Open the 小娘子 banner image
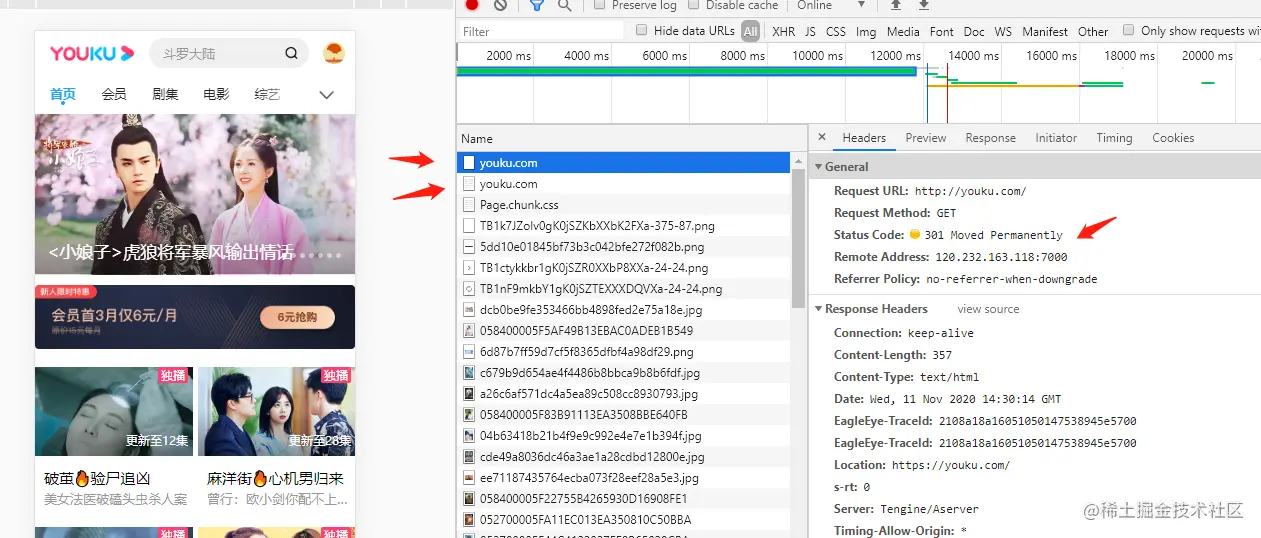Screen dimensions: 1261x538 tap(195, 194)
